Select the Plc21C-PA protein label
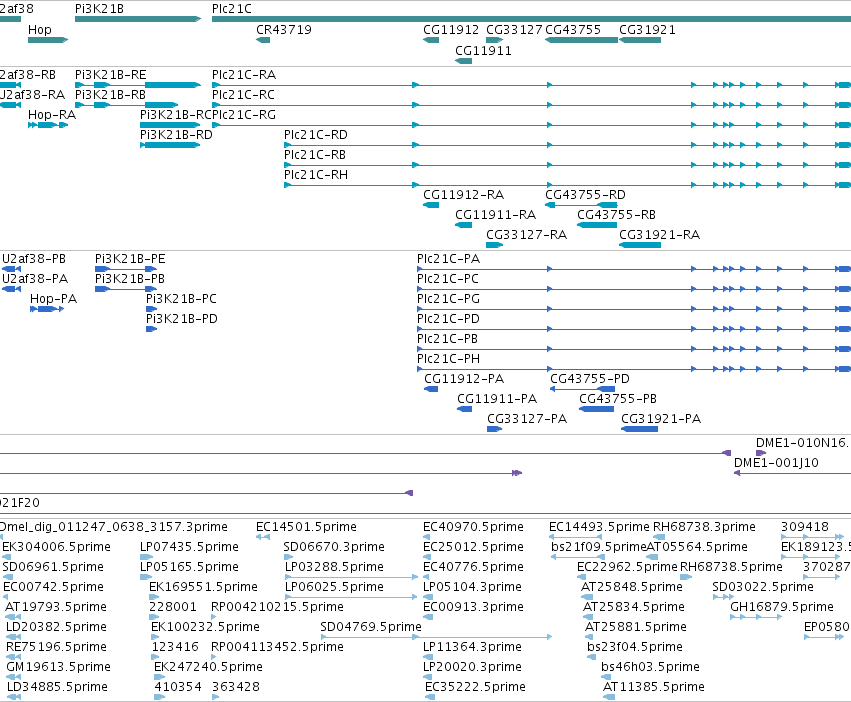 [x=448, y=259]
